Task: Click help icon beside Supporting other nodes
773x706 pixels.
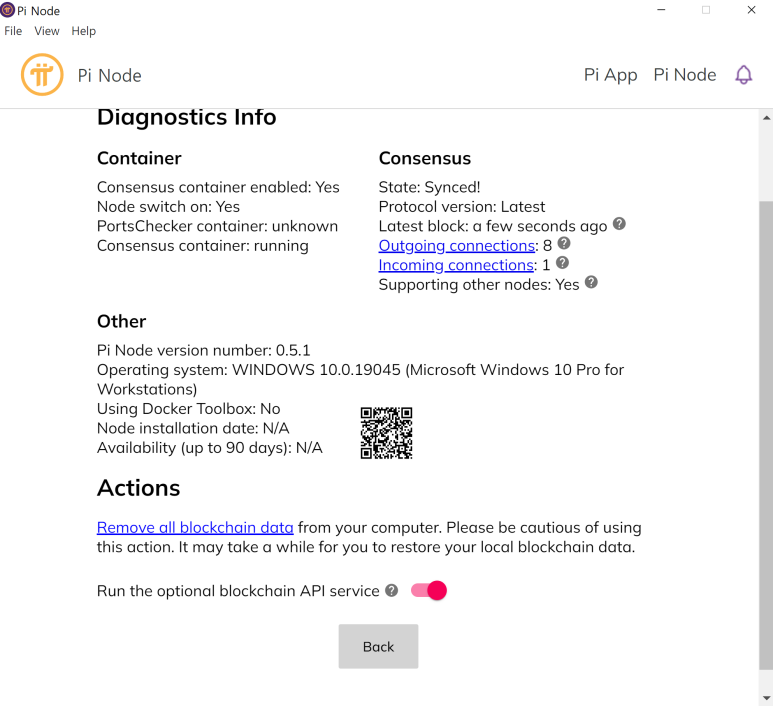Action: click(591, 282)
